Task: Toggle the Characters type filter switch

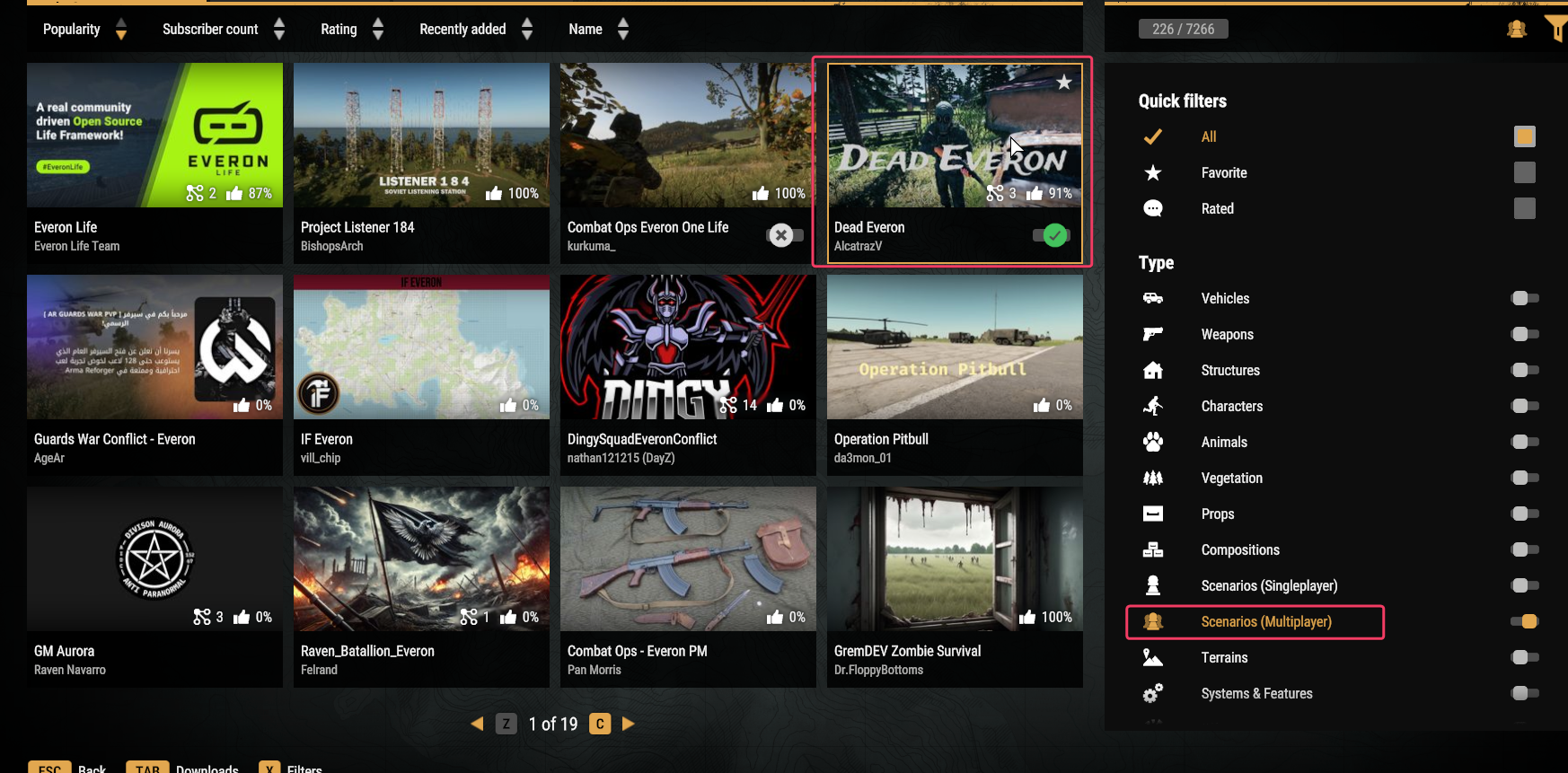Action: click(x=1525, y=406)
